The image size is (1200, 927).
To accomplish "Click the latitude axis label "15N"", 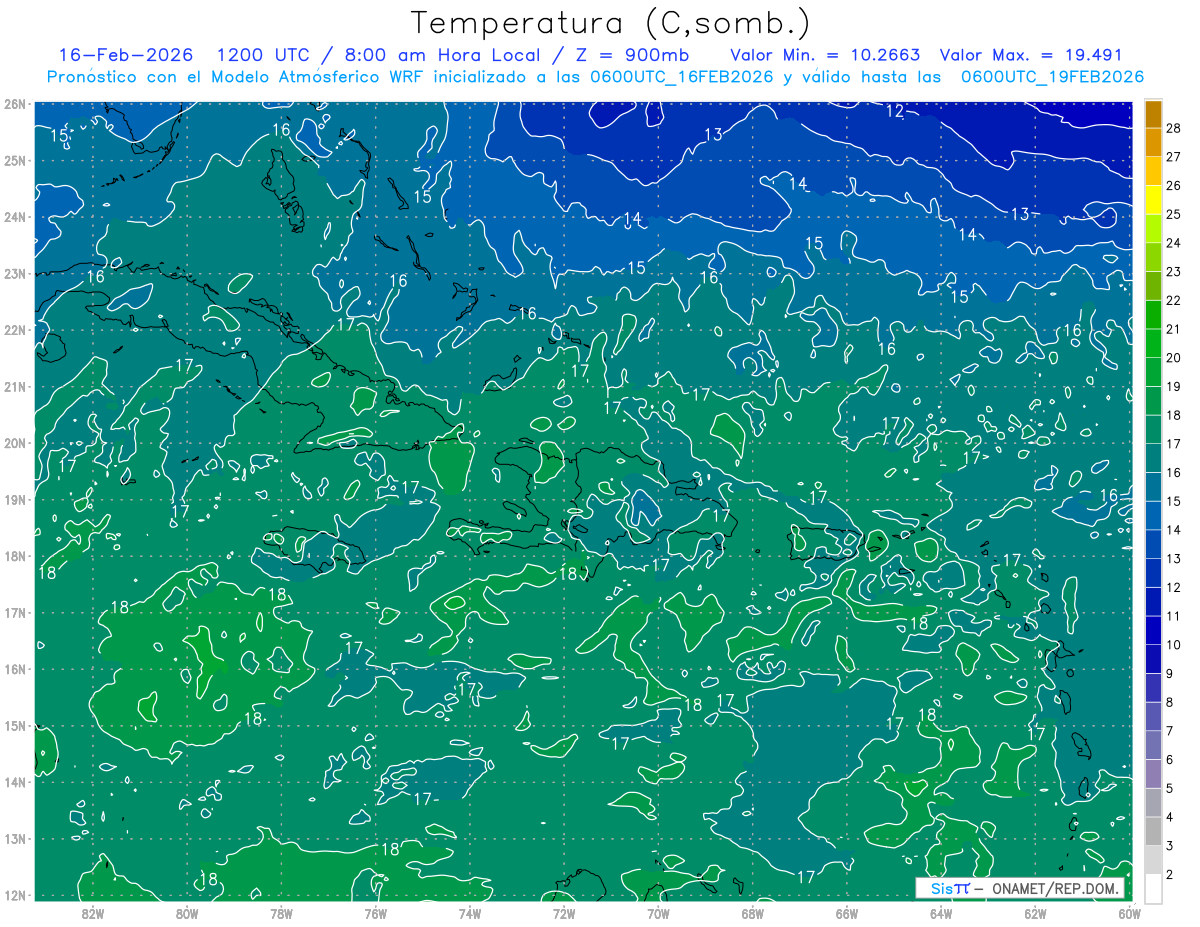I will [x=15, y=725].
